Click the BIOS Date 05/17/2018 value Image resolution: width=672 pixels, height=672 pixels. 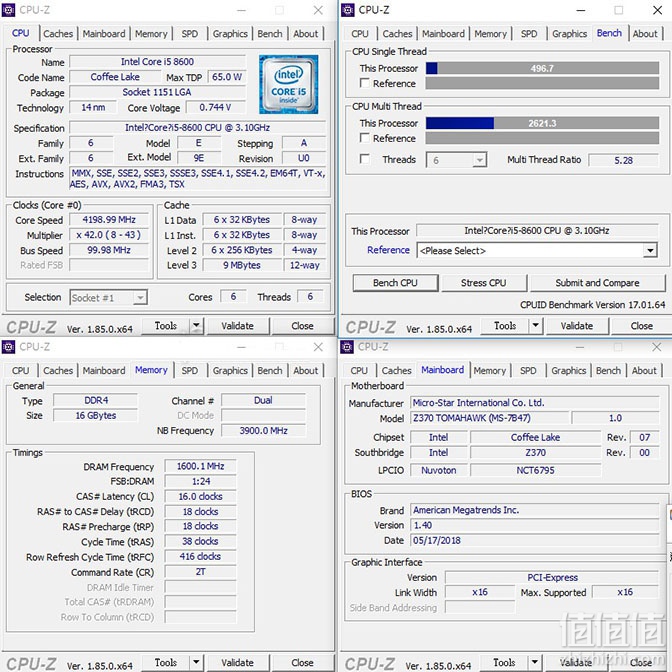[535, 540]
